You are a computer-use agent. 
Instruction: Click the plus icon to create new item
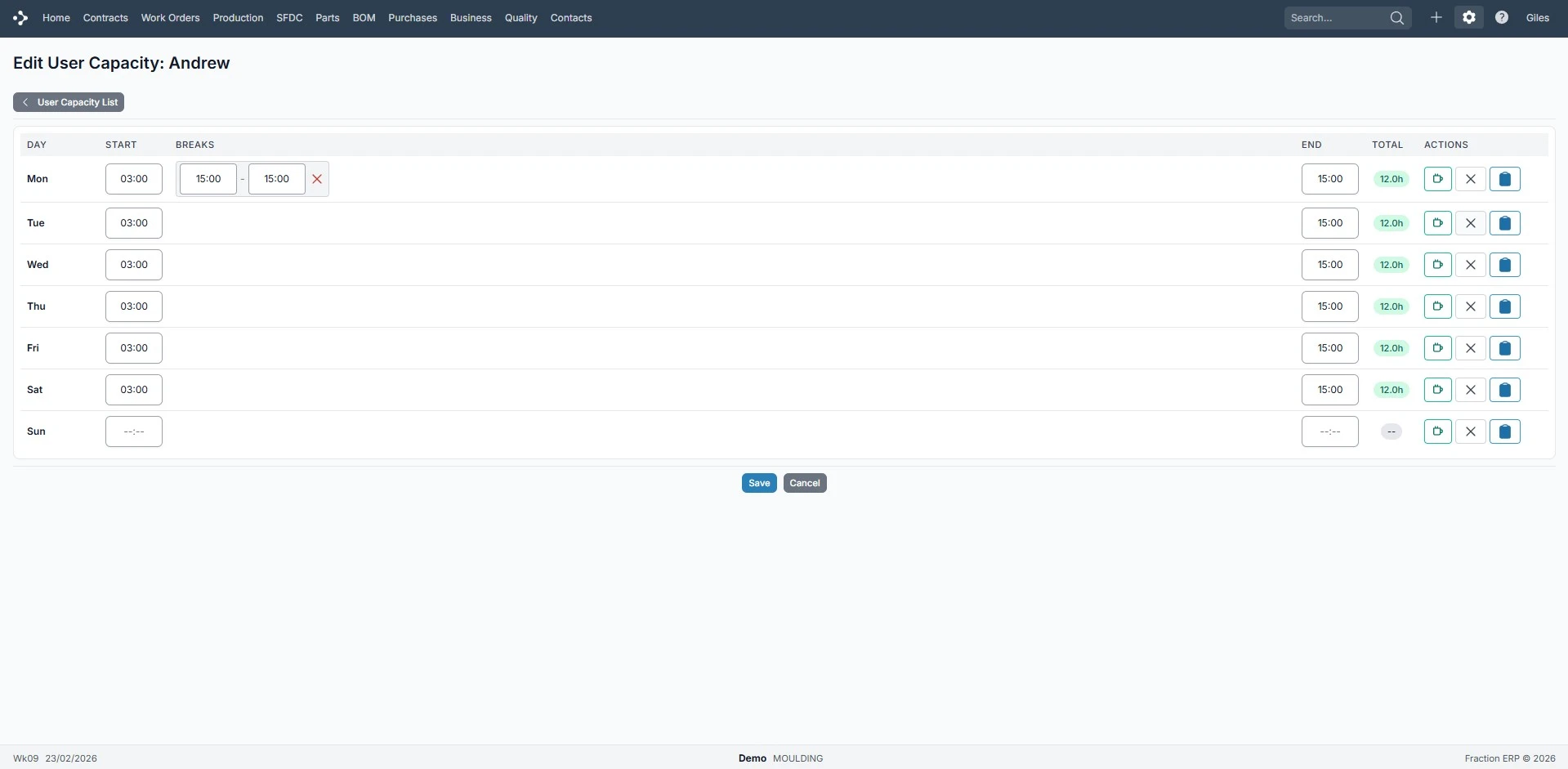1436,16
